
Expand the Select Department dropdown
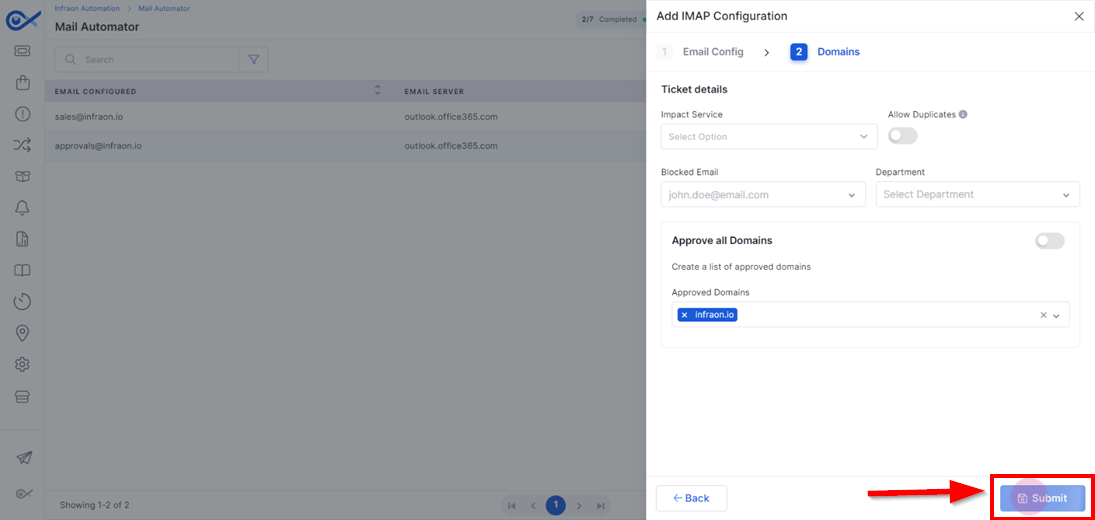pos(978,195)
